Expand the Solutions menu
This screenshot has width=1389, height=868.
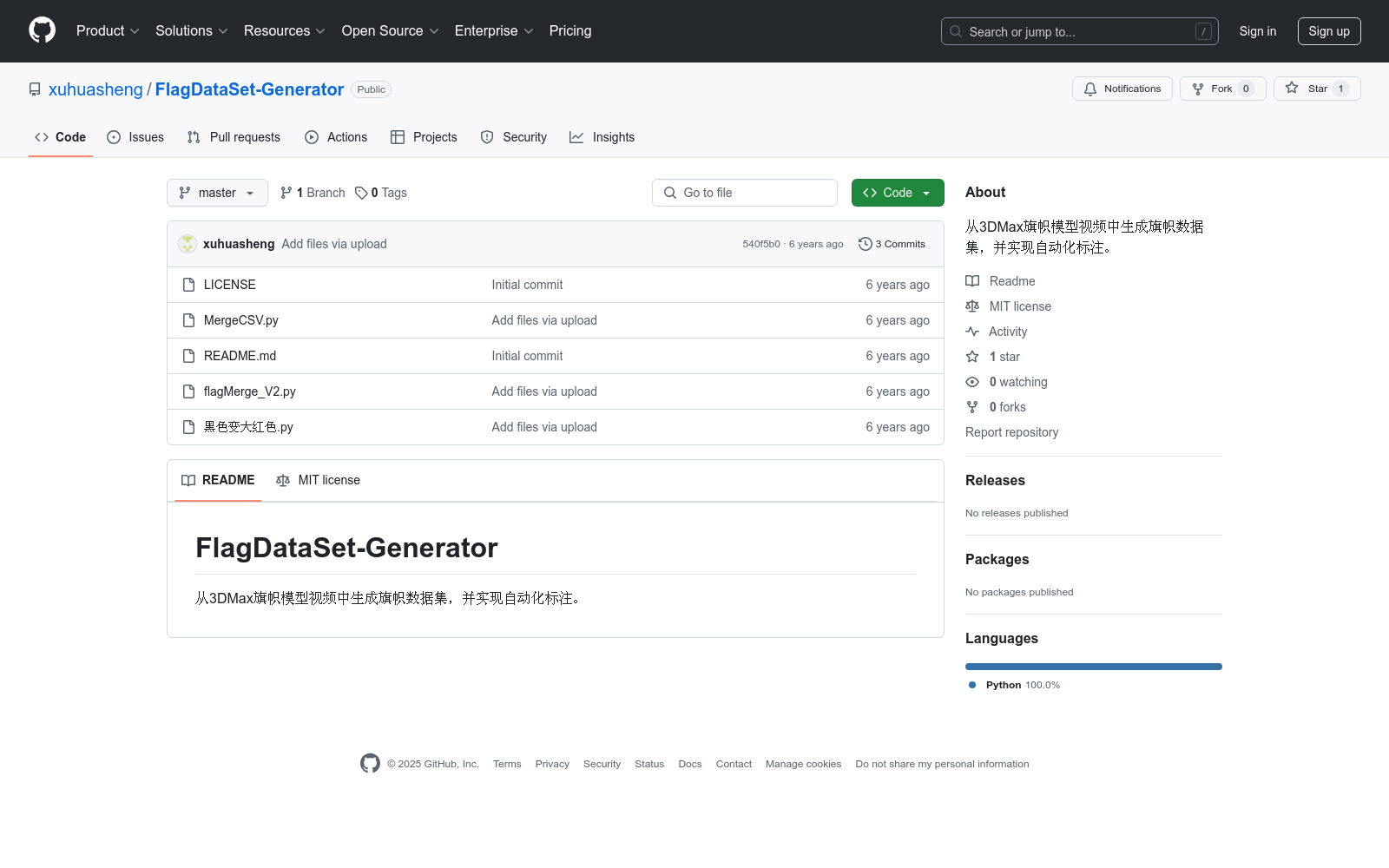[192, 30]
